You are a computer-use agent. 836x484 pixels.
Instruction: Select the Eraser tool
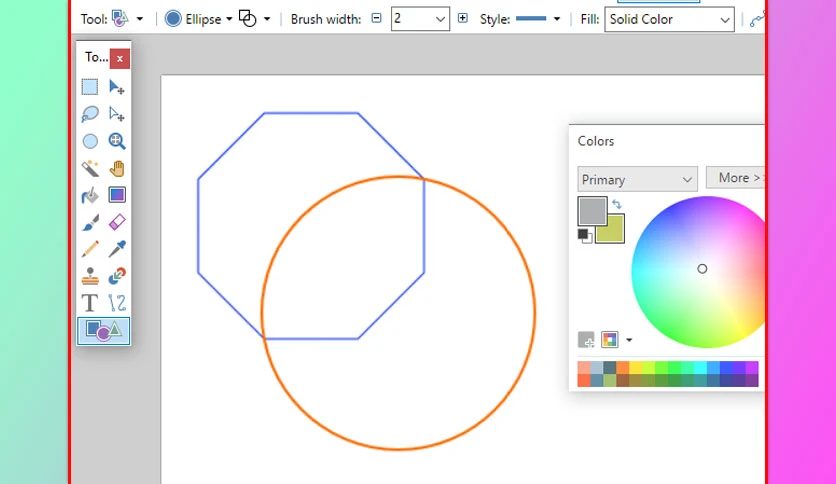click(x=117, y=222)
